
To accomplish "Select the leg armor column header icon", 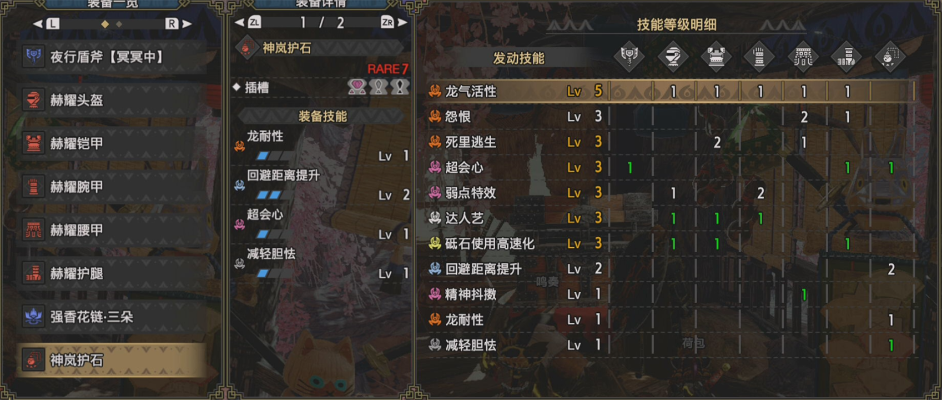I will pos(847,58).
